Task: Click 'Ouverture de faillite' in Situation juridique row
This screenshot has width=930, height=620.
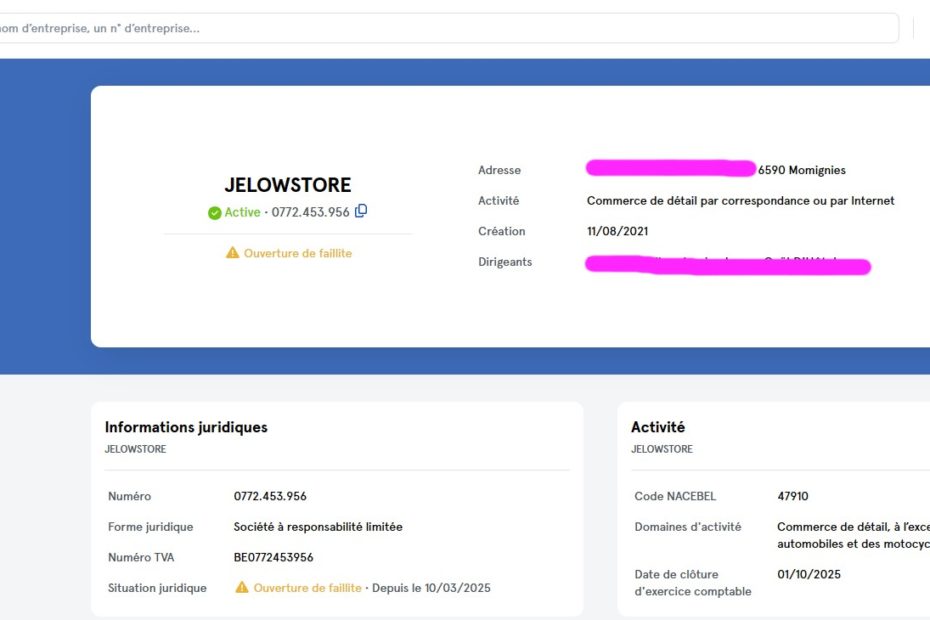Action: point(307,588)
